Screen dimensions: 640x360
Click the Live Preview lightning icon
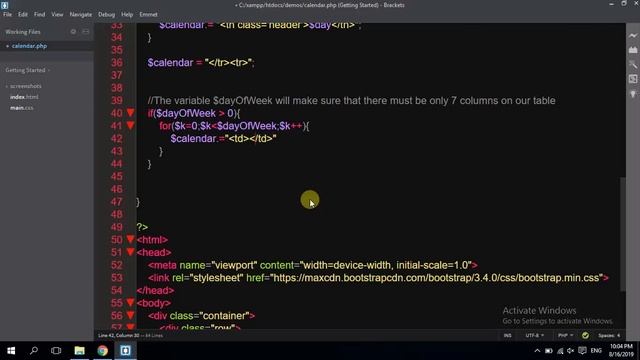633,36
